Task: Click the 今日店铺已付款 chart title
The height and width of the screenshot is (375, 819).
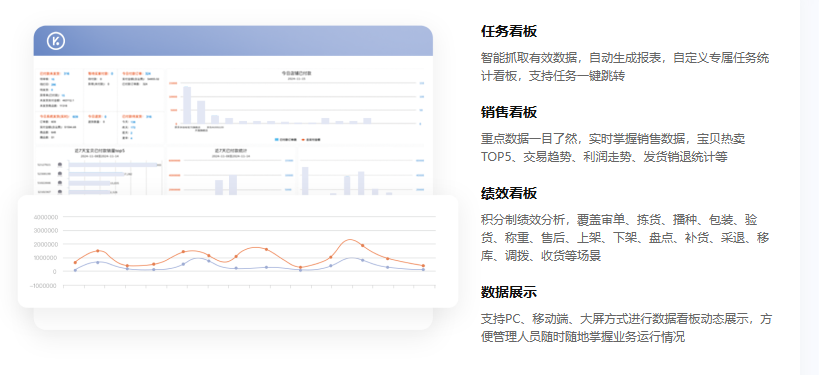Action: click(x=297, y=74)
